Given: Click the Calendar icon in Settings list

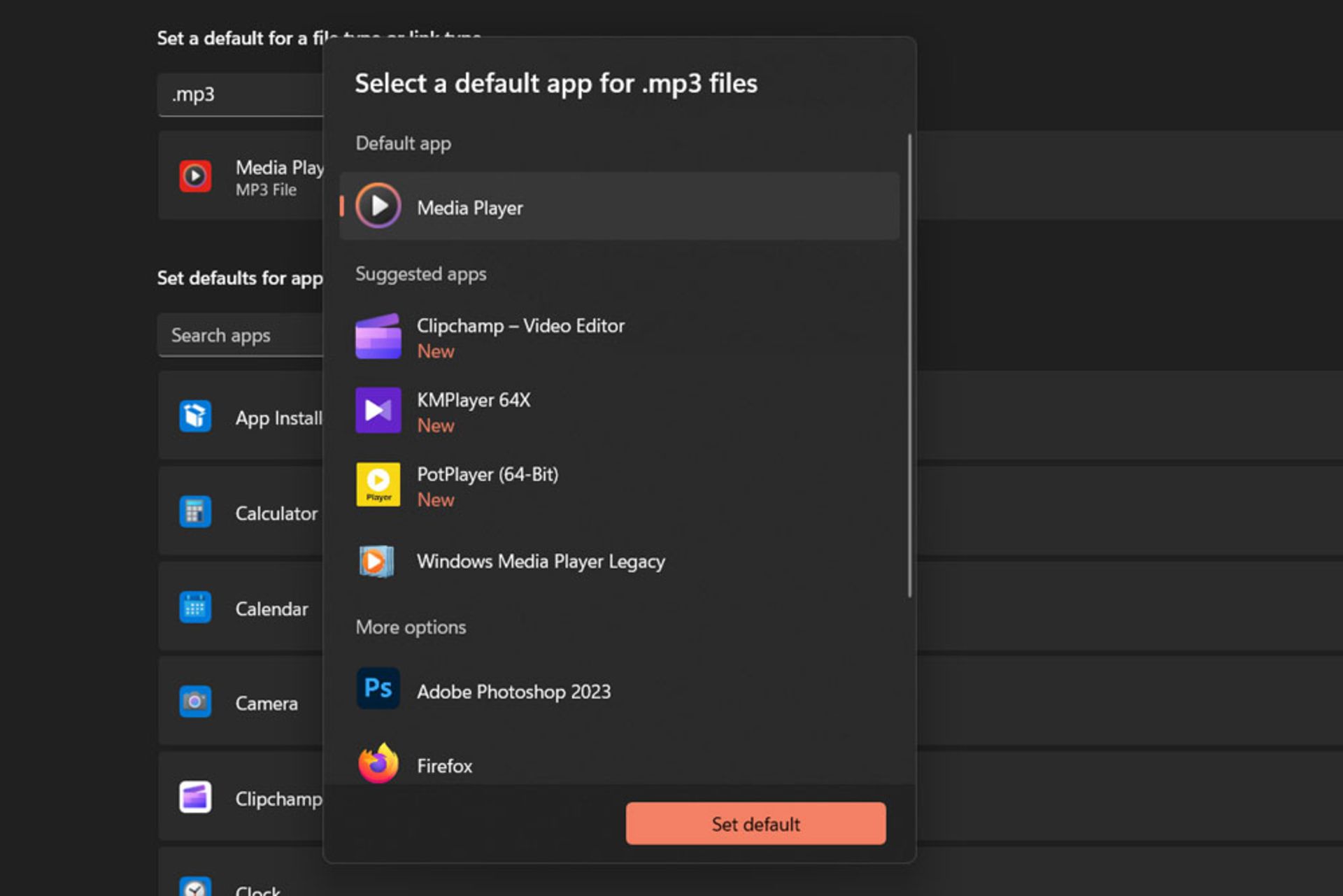Looking at the screenshot, I should click(195, 607).
